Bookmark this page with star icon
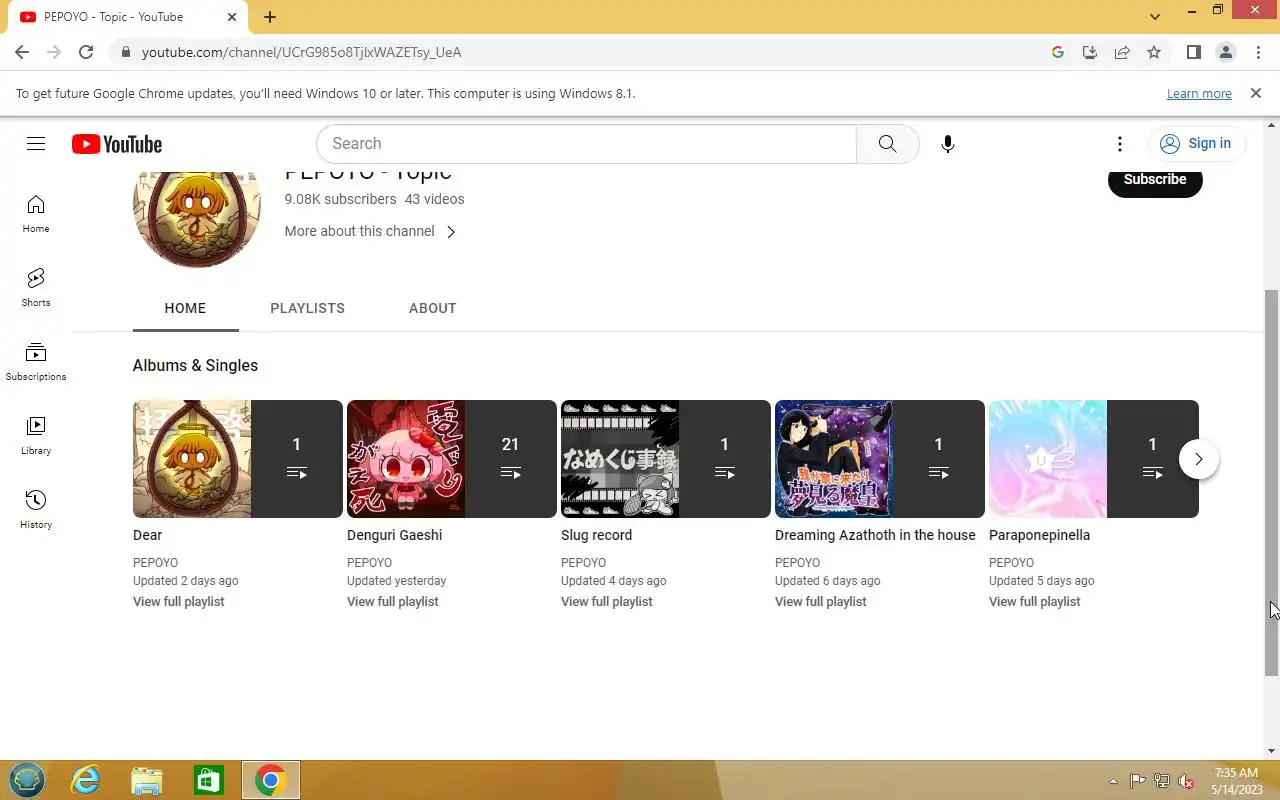This screenshot has height=800, width=1280. click(1154, 52)
